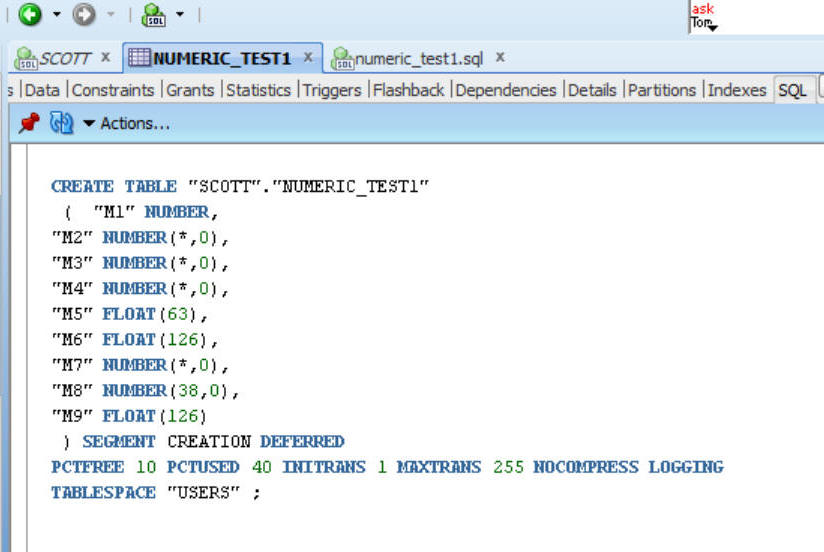Click the green Back navigation arrow
This screenshot has height=552, width=824.
click(x=30, y=14)
